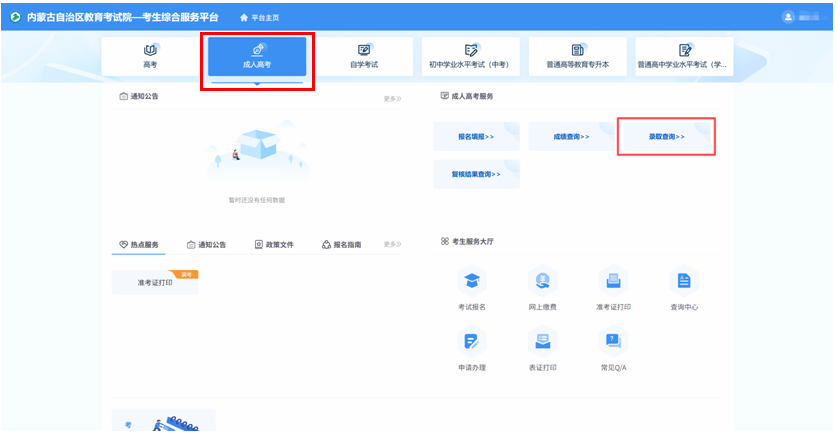Switch to the 政策文件 tab
836x434 pixels.
click(274, 244)
